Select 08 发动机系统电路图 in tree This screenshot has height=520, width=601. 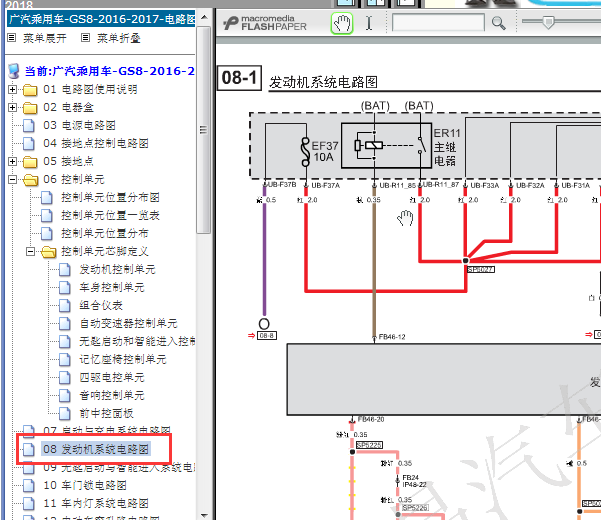tap(96, 449)
